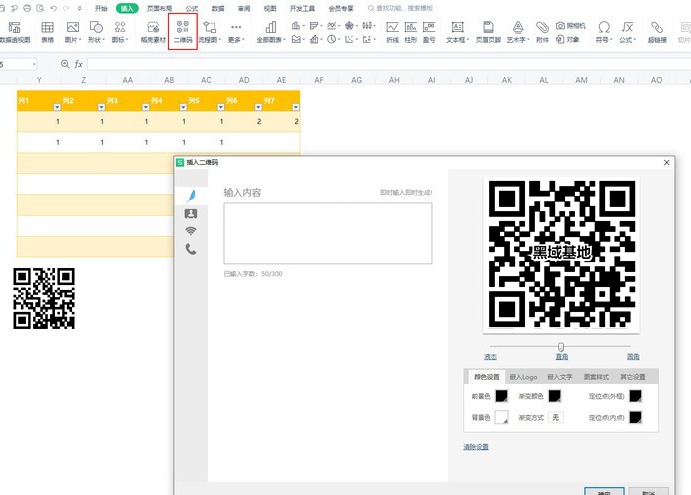Select contact card mode in QR dialog
This screenshot has height=495, width=691.
[191, 214]
